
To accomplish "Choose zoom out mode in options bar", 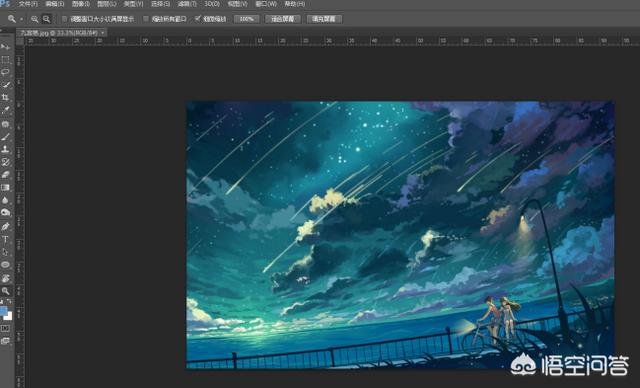I will coord(47,19).
